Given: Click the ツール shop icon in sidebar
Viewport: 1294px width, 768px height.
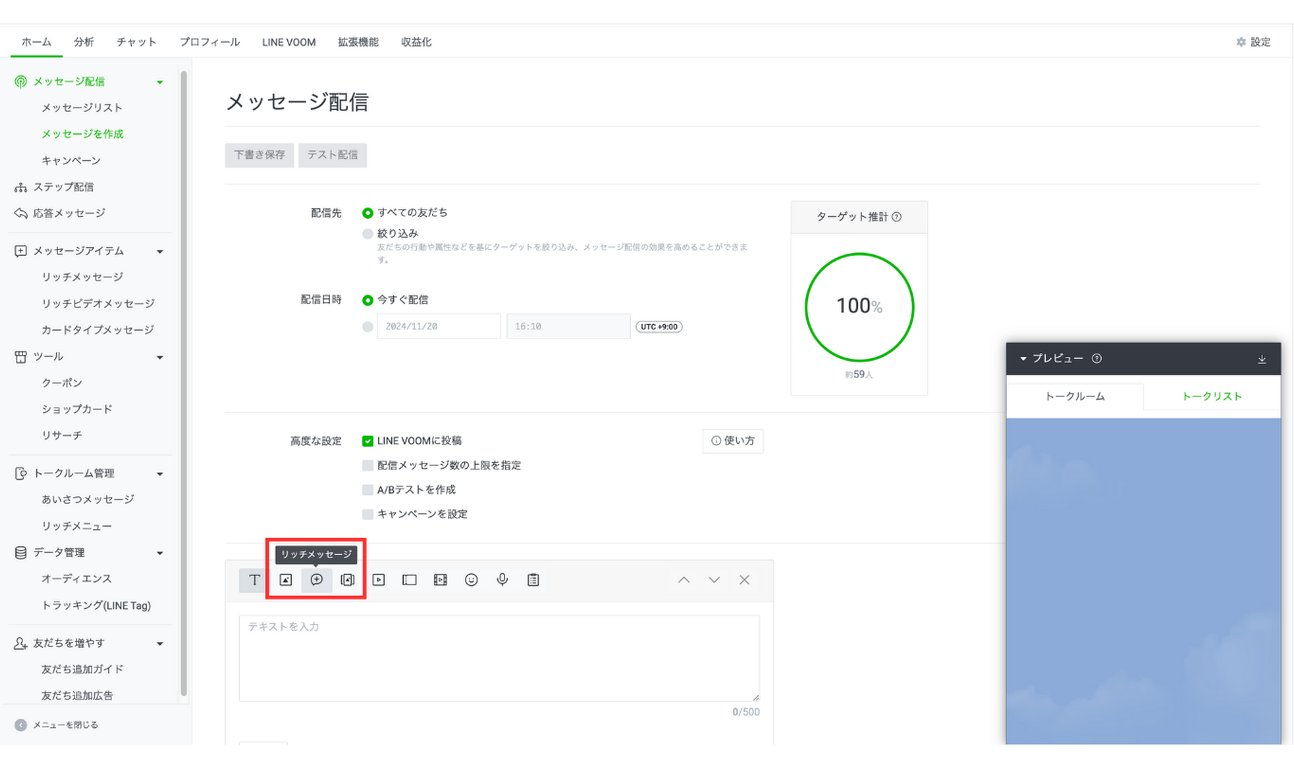Looking at the screenshot, I should click(x=21, y=357).
